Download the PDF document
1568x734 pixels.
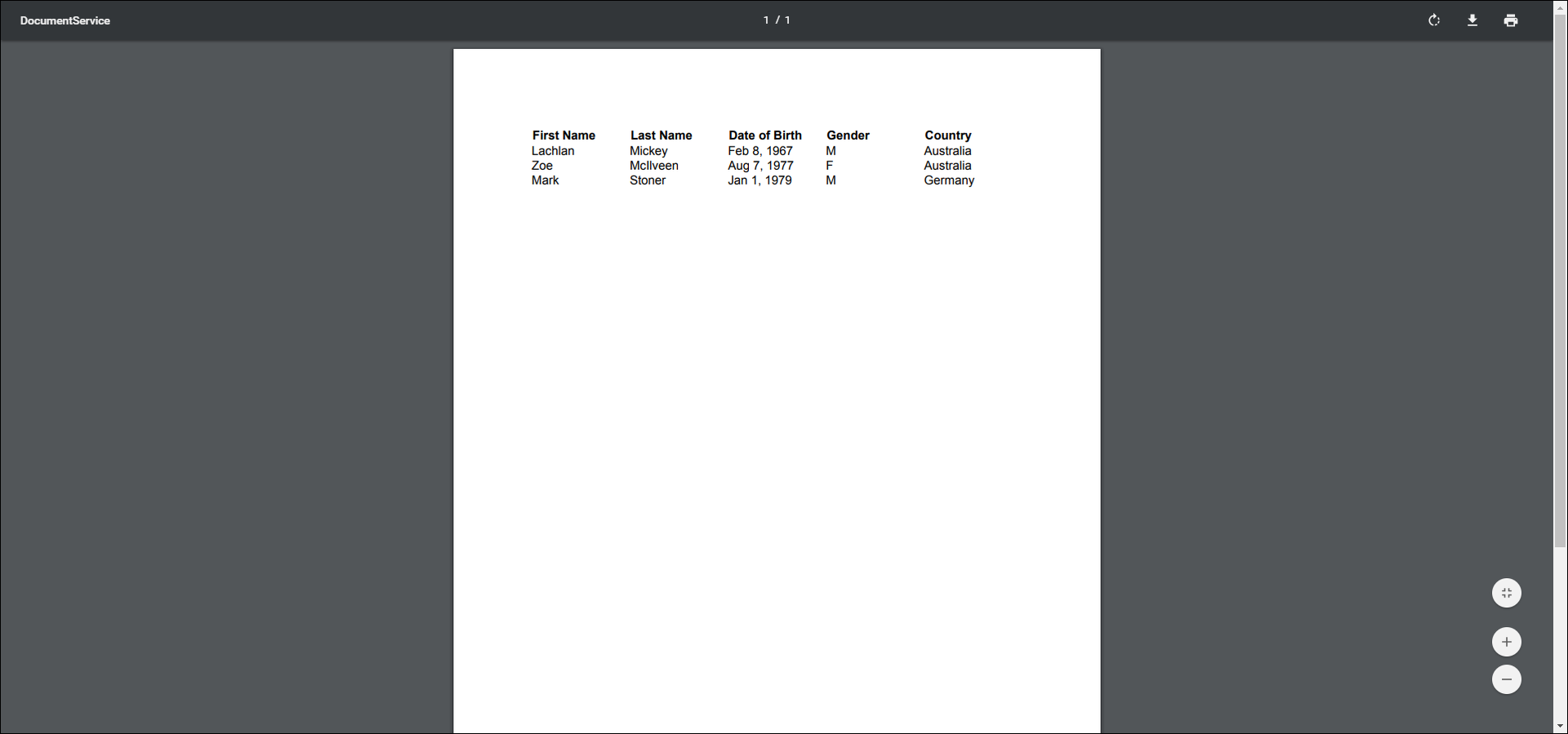point(1472,20)
